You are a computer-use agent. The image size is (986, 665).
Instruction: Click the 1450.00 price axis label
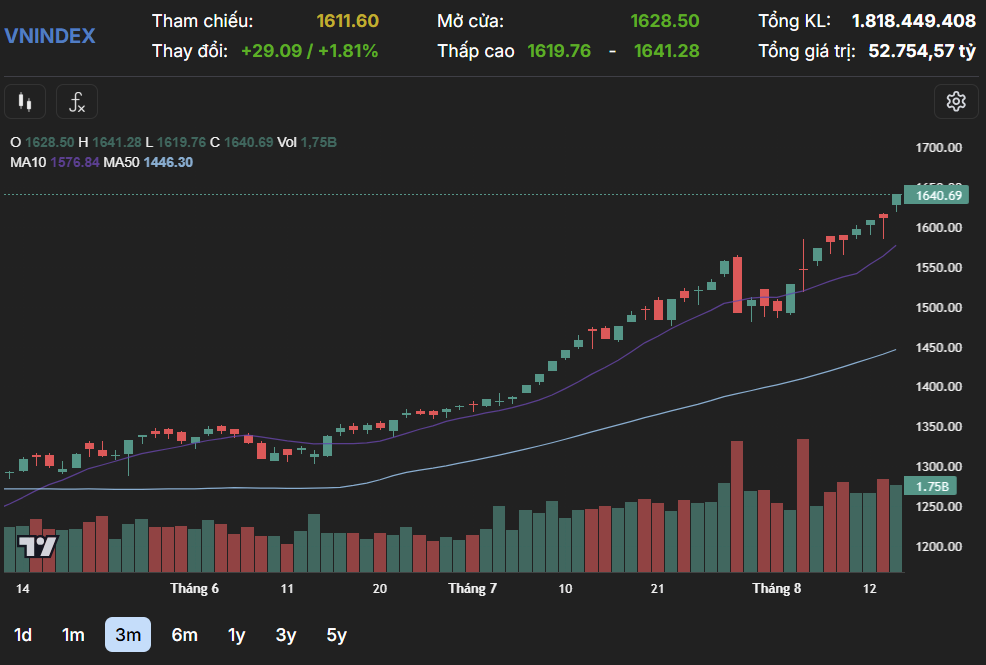click(x=939, y=348)
